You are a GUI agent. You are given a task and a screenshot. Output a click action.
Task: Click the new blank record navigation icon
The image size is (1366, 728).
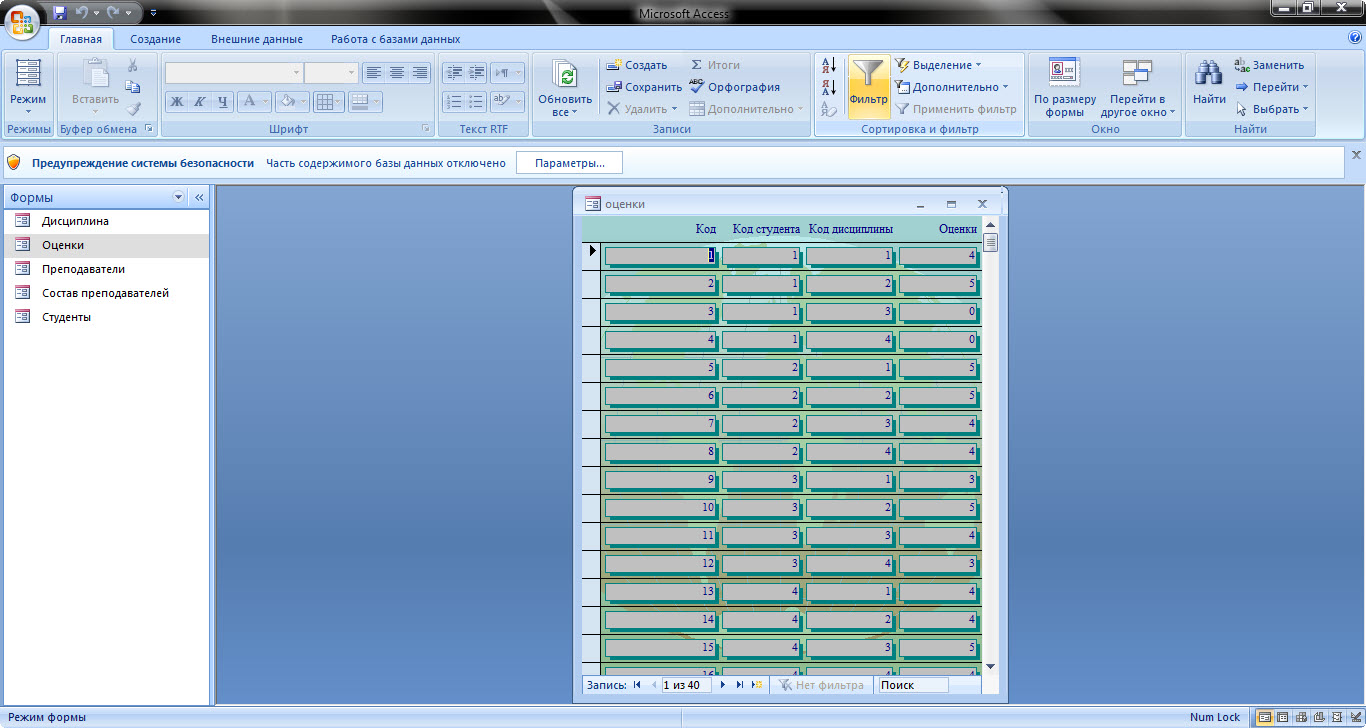coord(757,685)
